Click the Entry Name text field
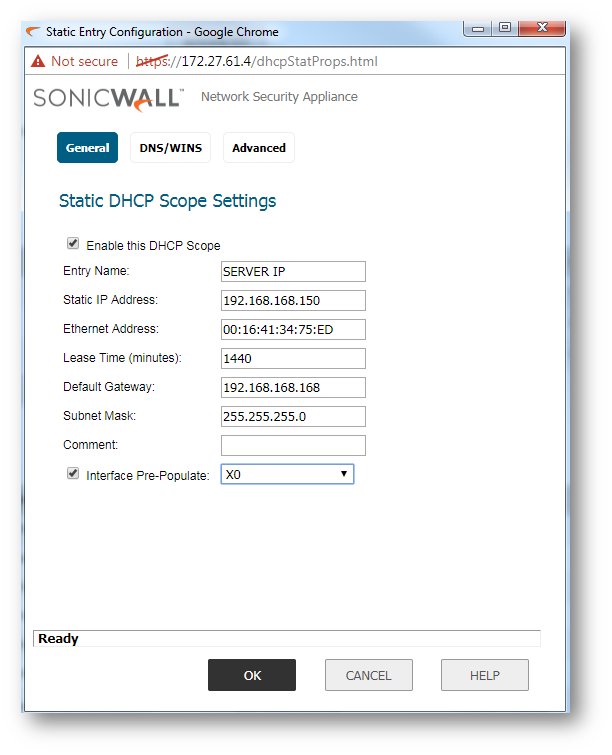612x755 pixels. point(293,271)
